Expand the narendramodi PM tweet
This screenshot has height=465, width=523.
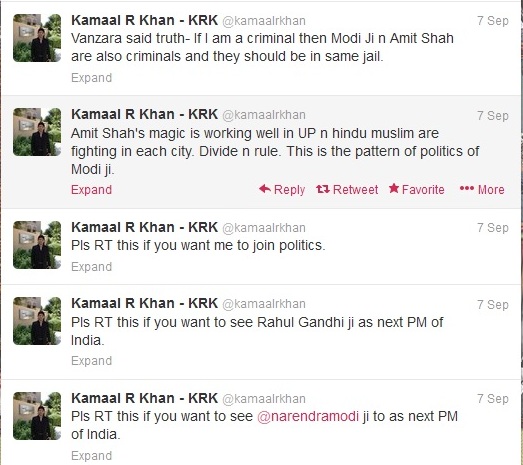91,456
